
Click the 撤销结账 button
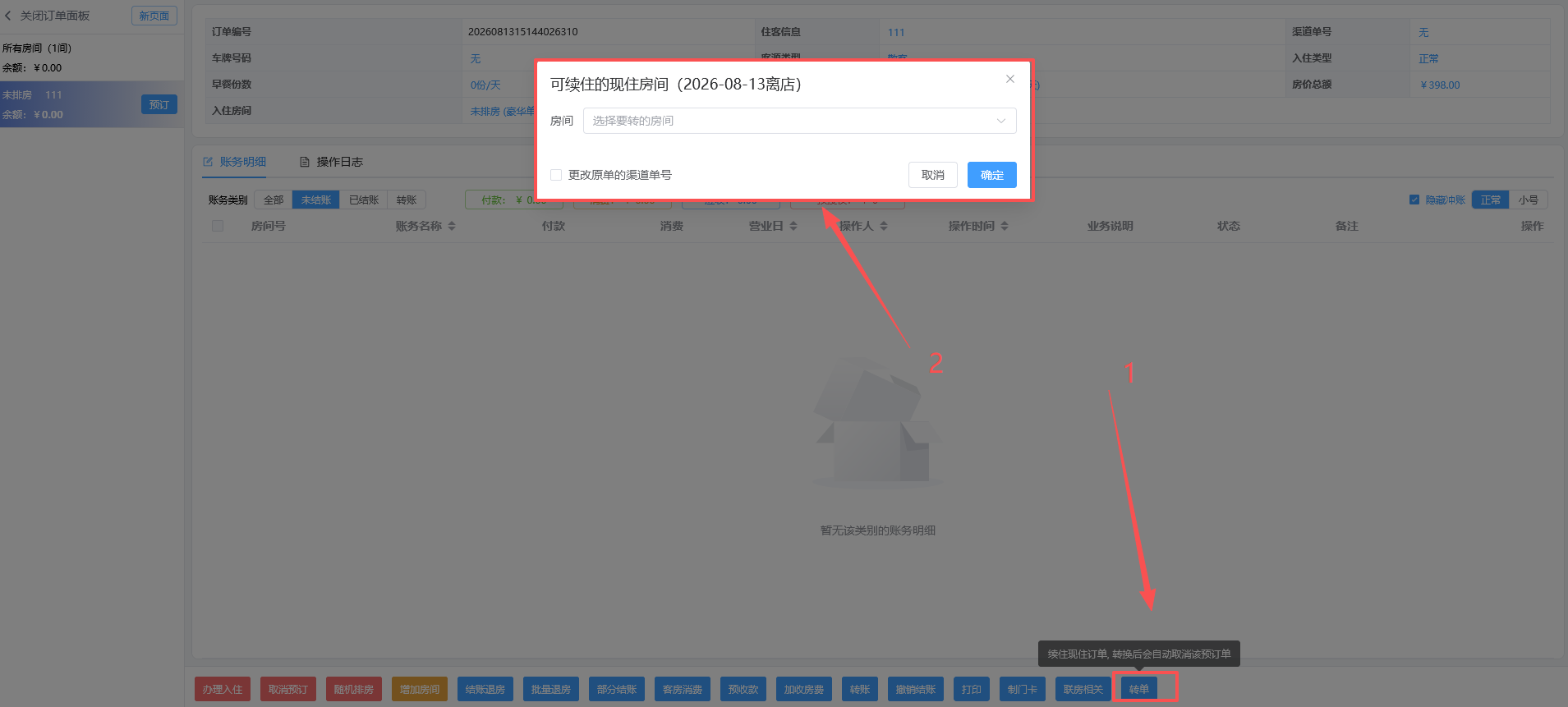point(916,689)
